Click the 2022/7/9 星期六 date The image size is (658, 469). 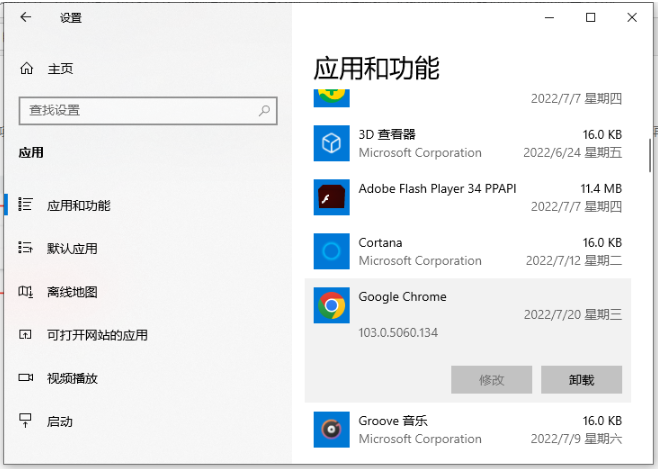(x=576, y=439)
